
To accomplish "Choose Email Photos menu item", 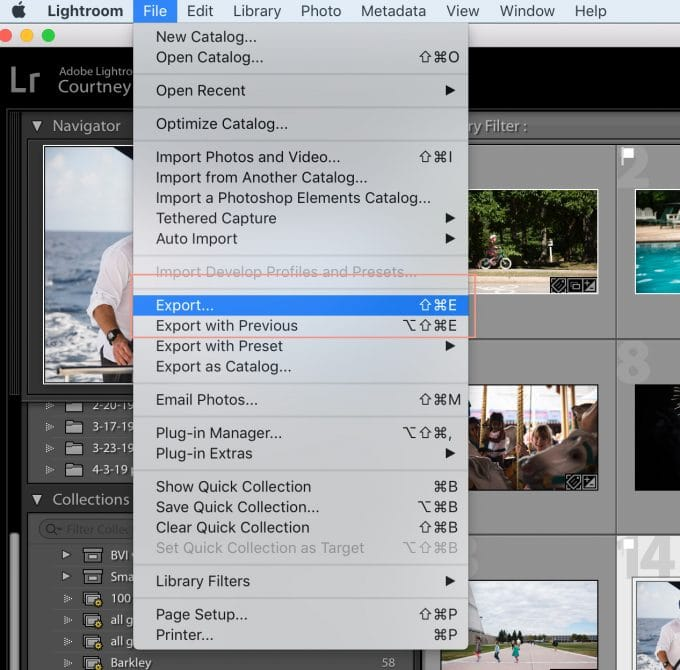I will click(x=301, y=400).
